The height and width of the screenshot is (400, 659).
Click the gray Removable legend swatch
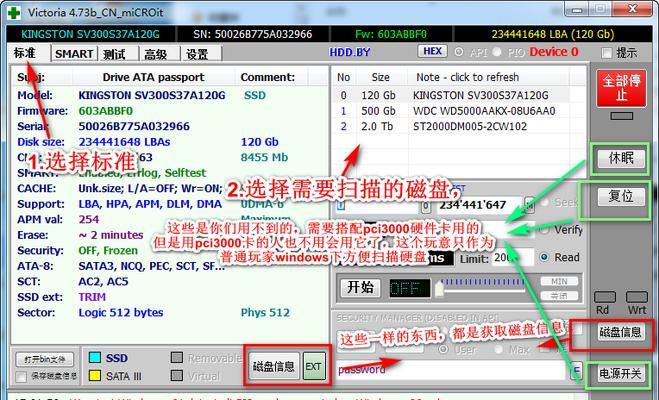tap(177, 358)
